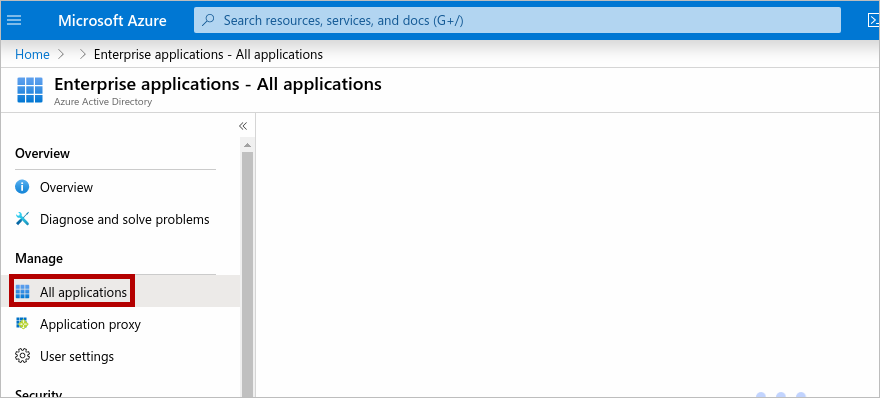The width and height of the screenshot is (880, 398).
Task: Click the All applications grid icon
Action: [22, 292]
